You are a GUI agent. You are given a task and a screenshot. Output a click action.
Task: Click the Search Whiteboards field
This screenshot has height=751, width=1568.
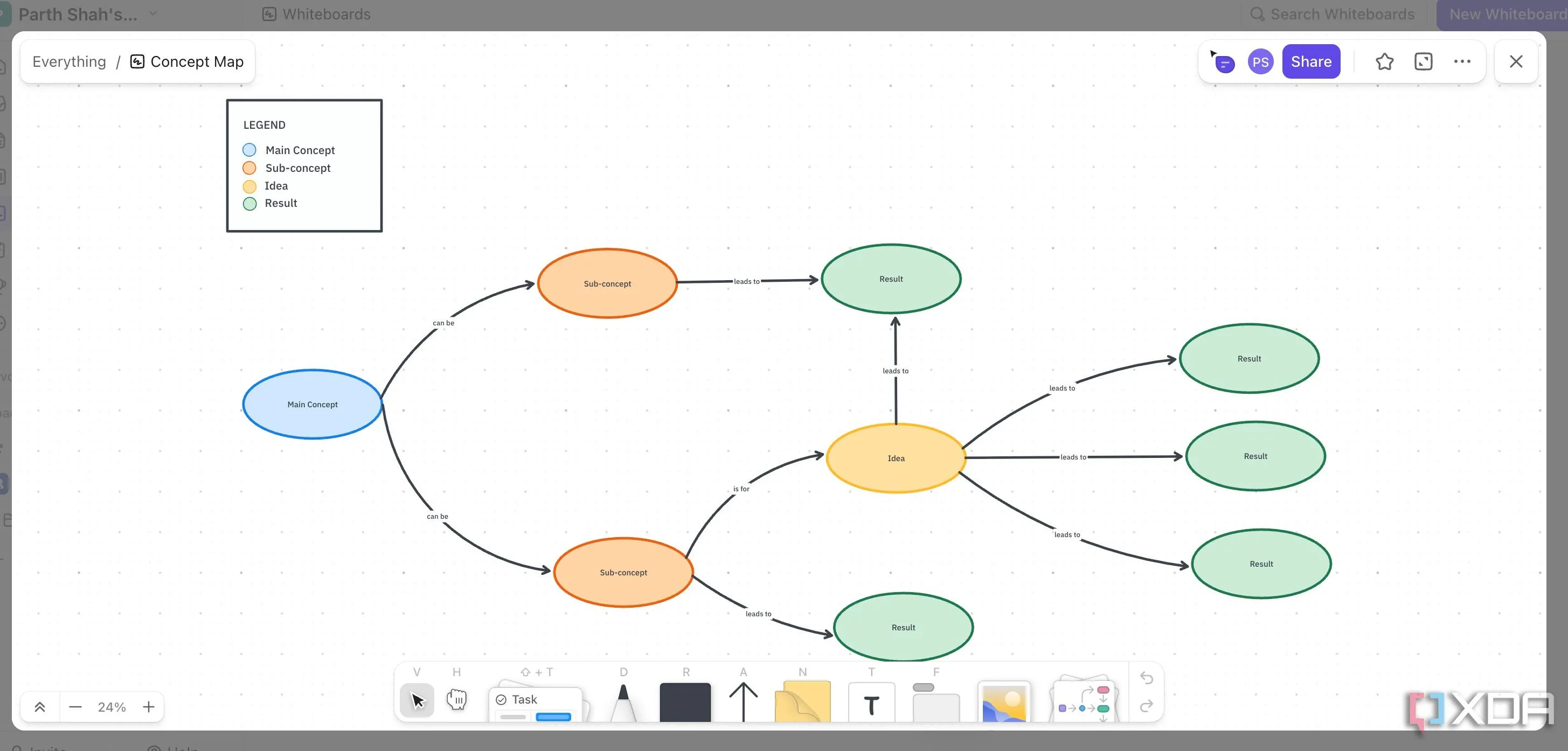[x=1333, y=13]
